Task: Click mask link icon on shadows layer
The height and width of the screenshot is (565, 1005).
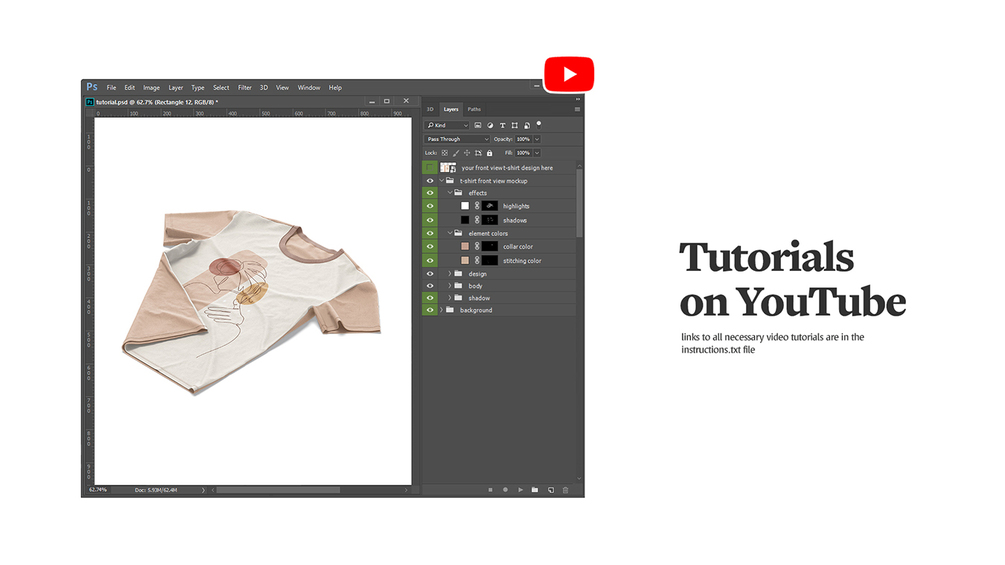Action: point(477,220)
